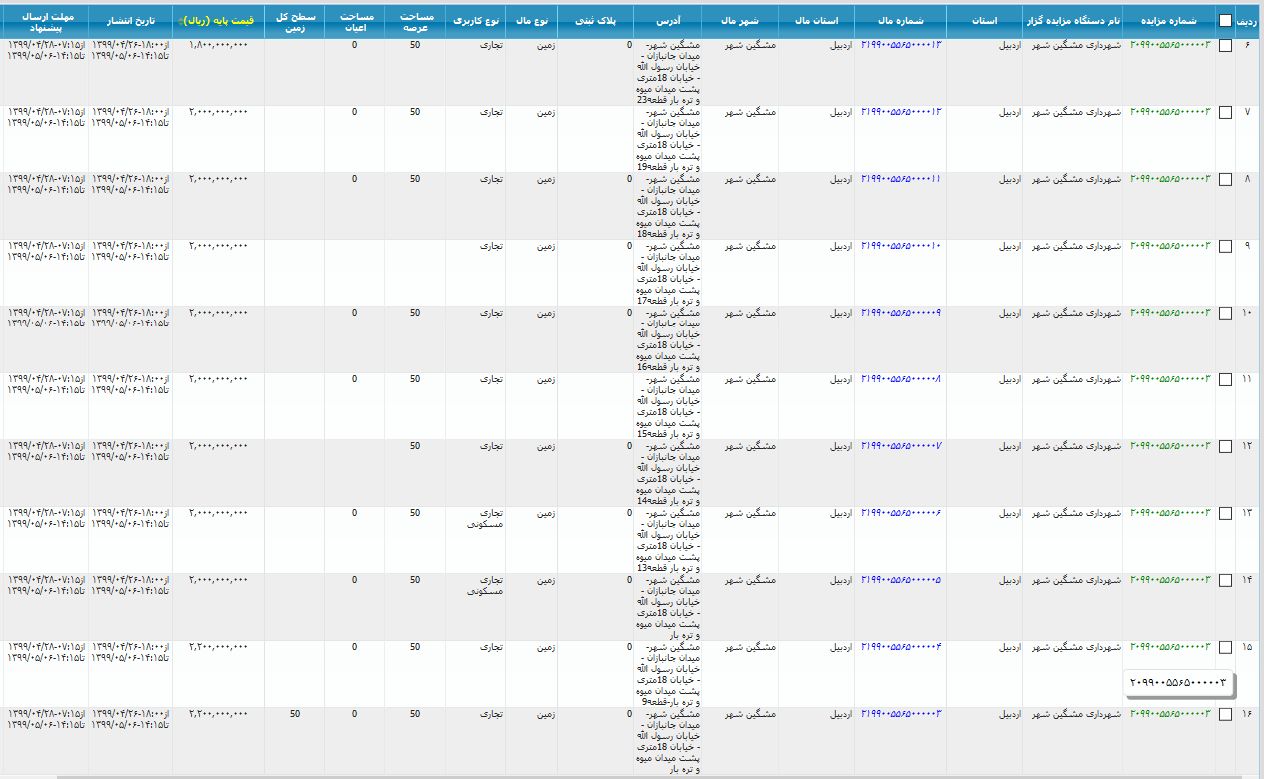Image resolution: width=1264 pixels, height=779 pixels.
Task: Enable the checkbox for row ۱۶
Action: (x=1225, y=714)
